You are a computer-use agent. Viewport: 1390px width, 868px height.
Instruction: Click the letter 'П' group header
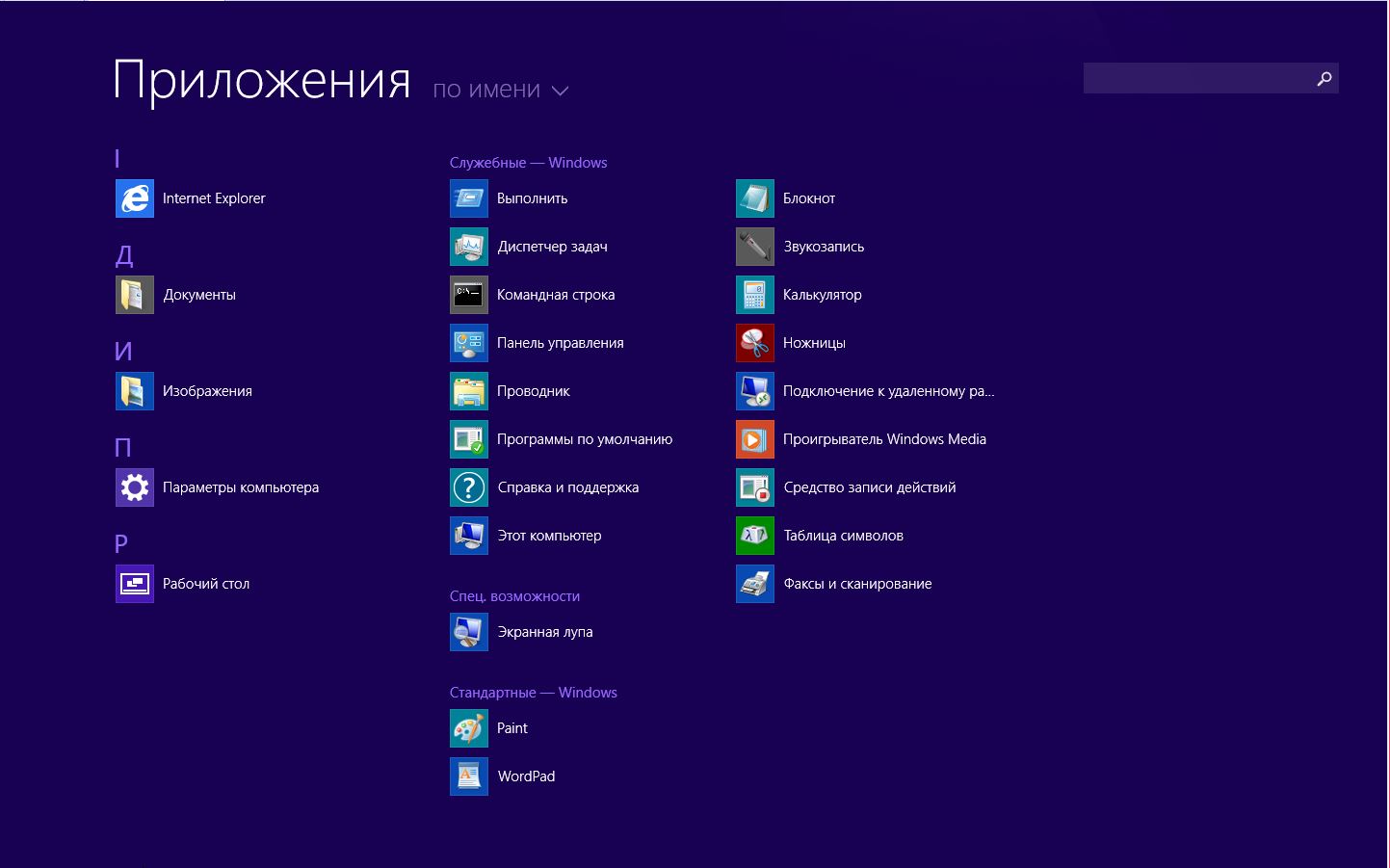pos(123,448)
